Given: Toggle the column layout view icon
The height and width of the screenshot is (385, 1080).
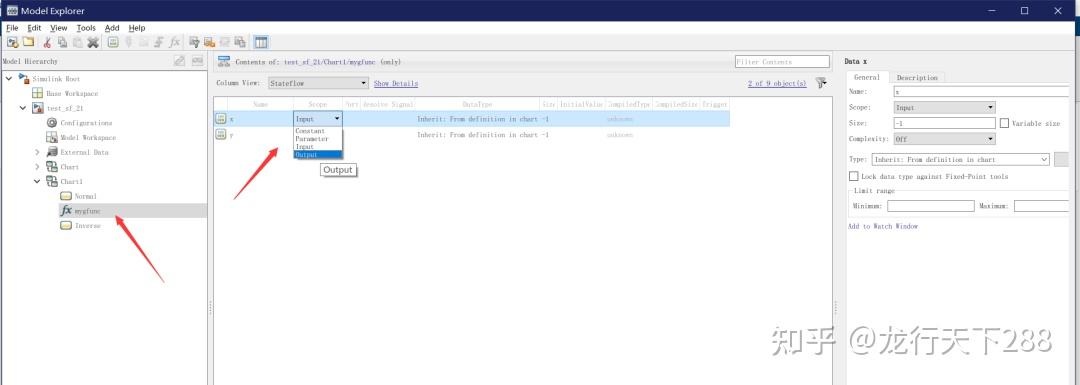Looking at the screenshot, I should click(261, 43).
